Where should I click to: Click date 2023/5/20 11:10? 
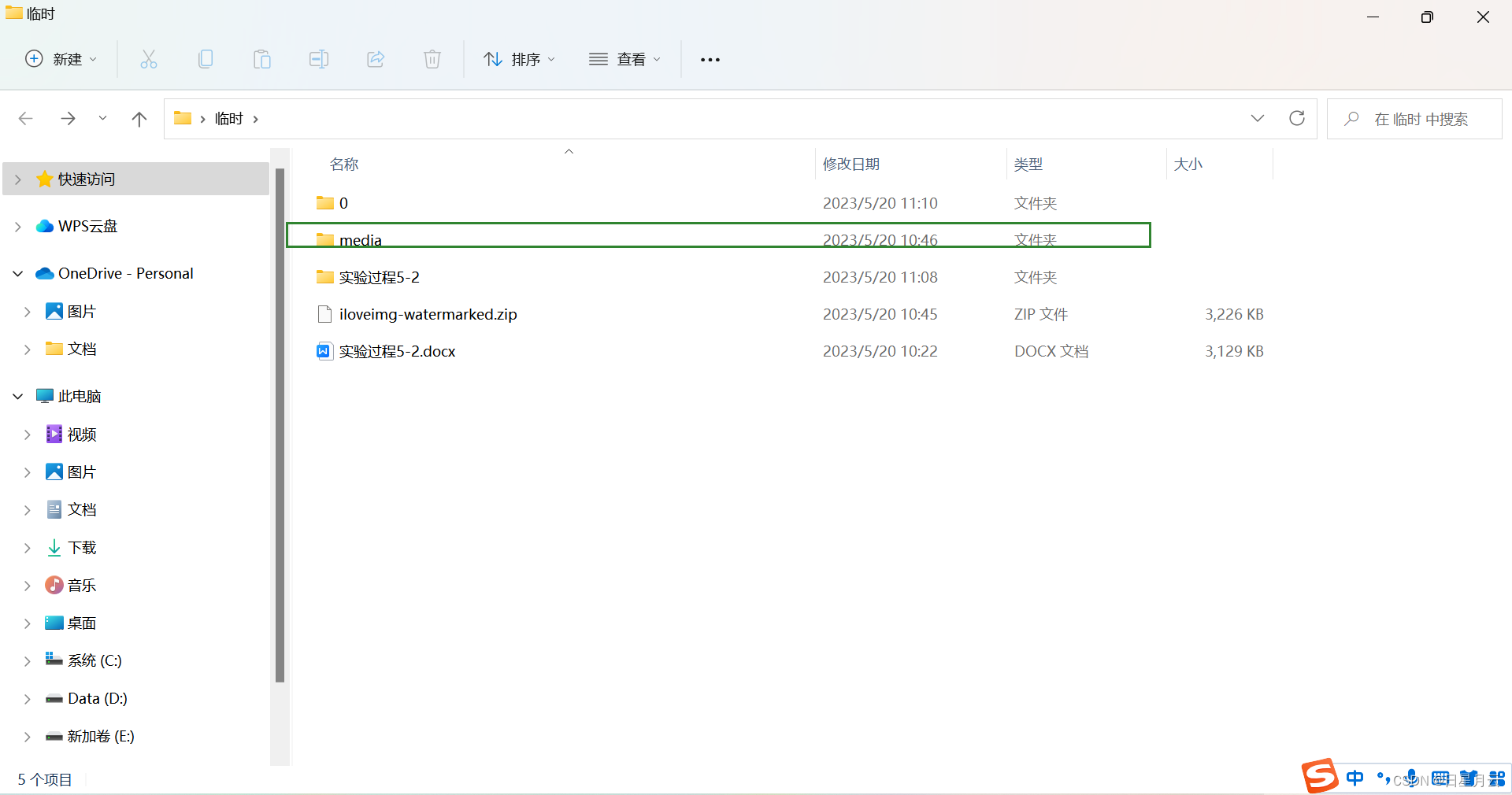880,203
